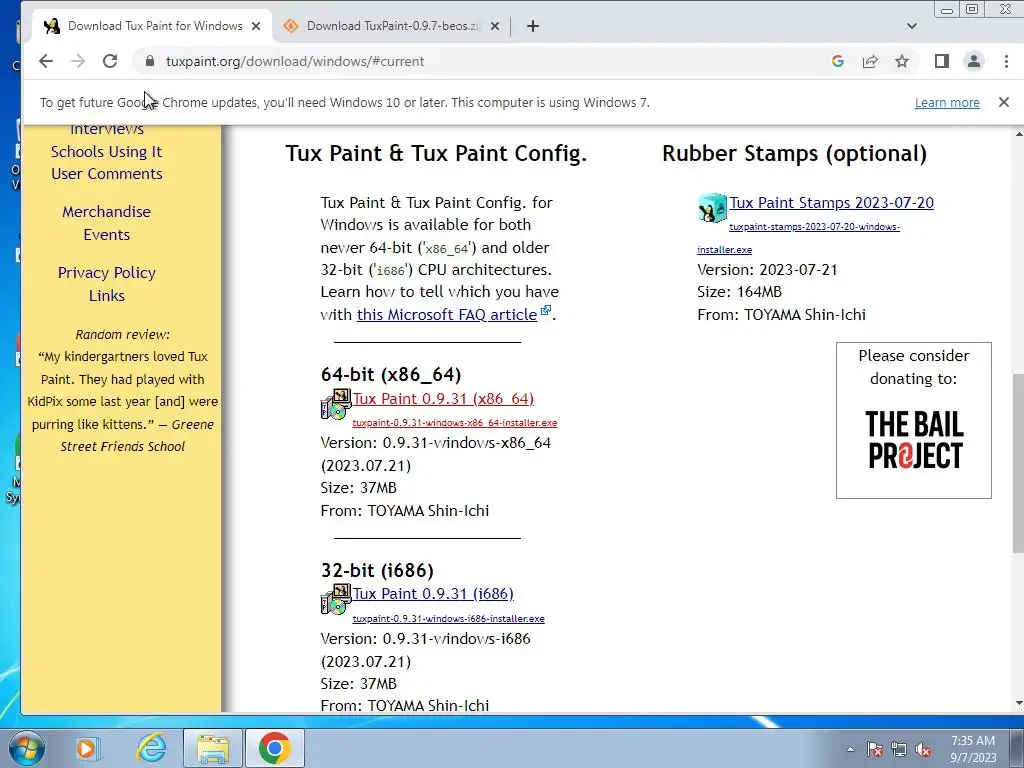Click the Tux Paint Stamps penguin icon
The width and height of the screenshot is (1024, 768).
click(712, 208)
